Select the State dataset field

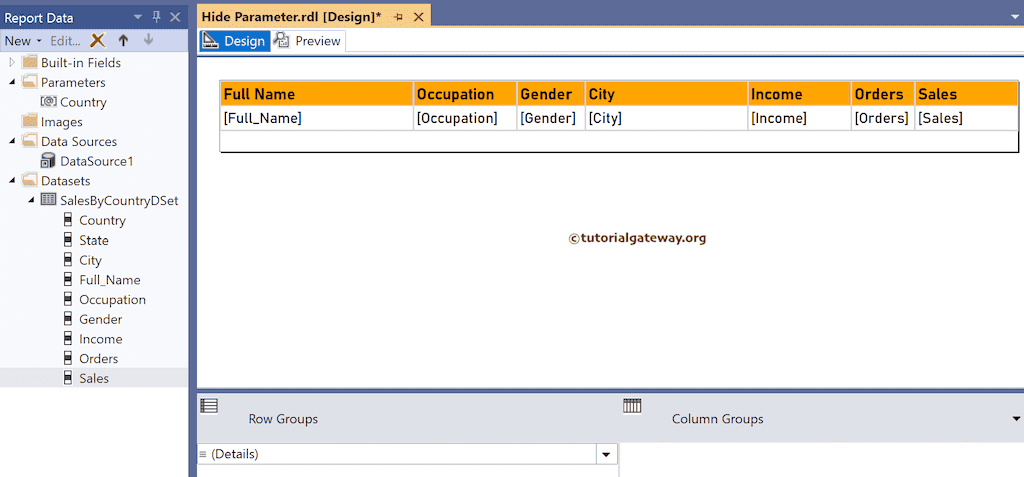94,240
